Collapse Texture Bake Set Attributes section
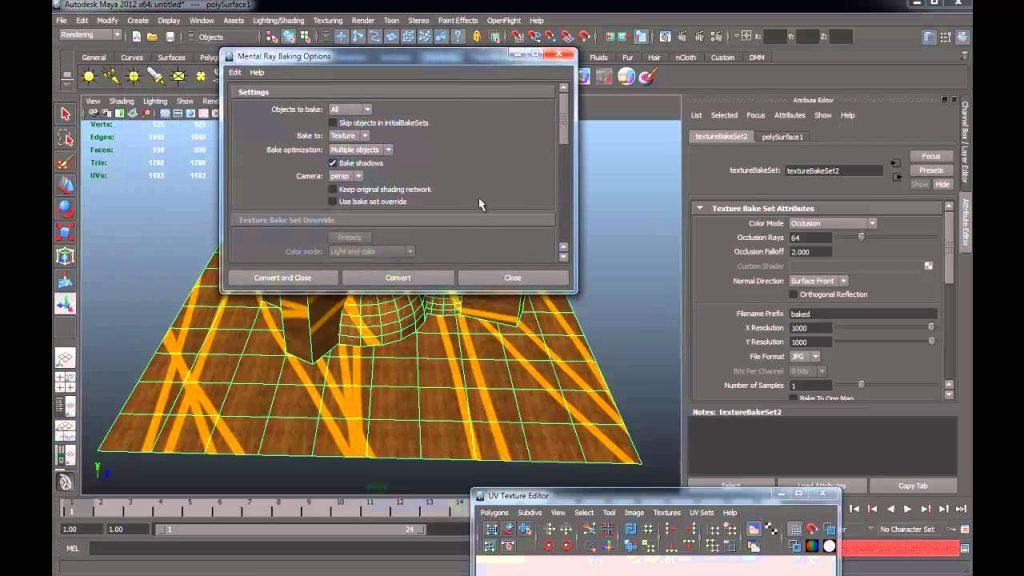 tap(700, 208)
